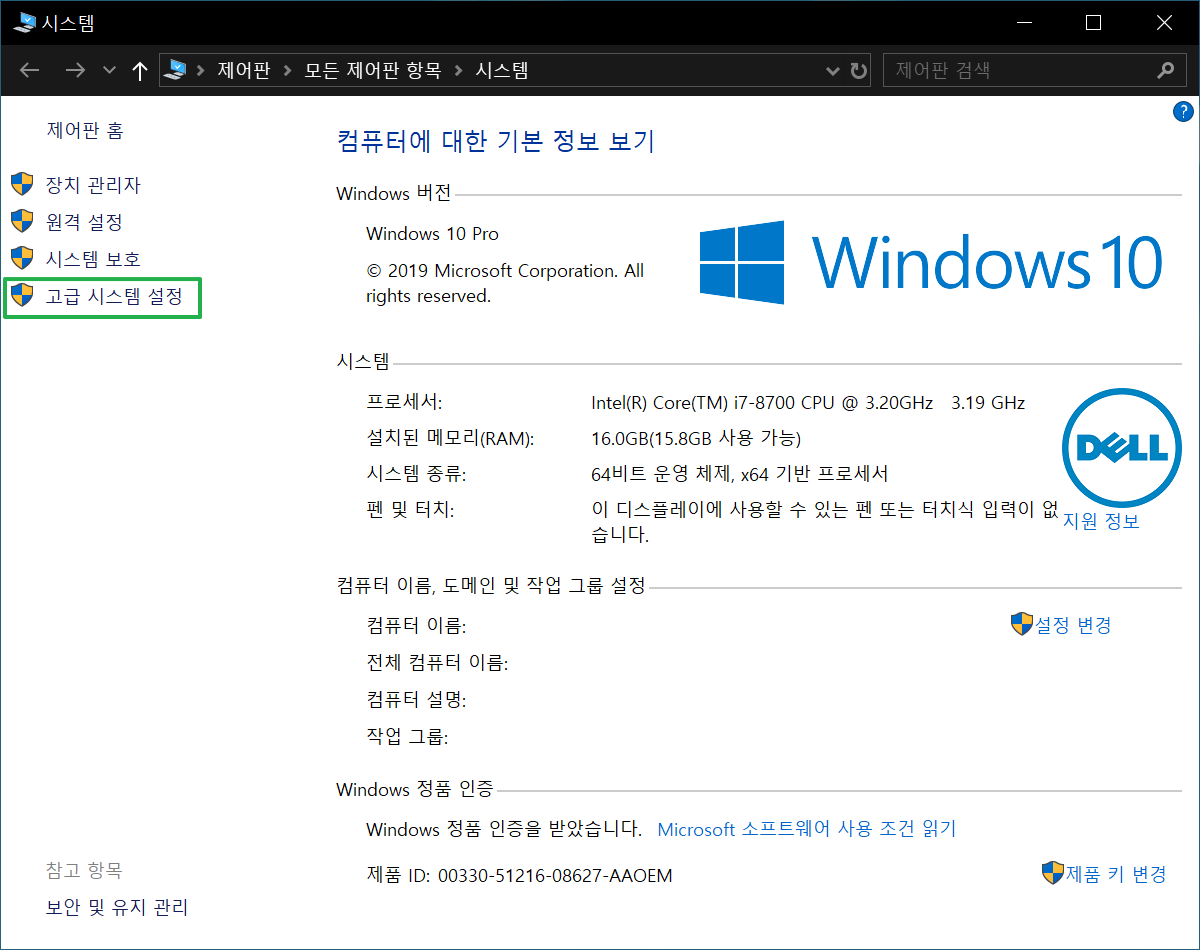Select product ID 00330-51216-08627-AAOEM
Viewport: 1200px width, 950px height.
pyautogui.click(x=554, y=876)
